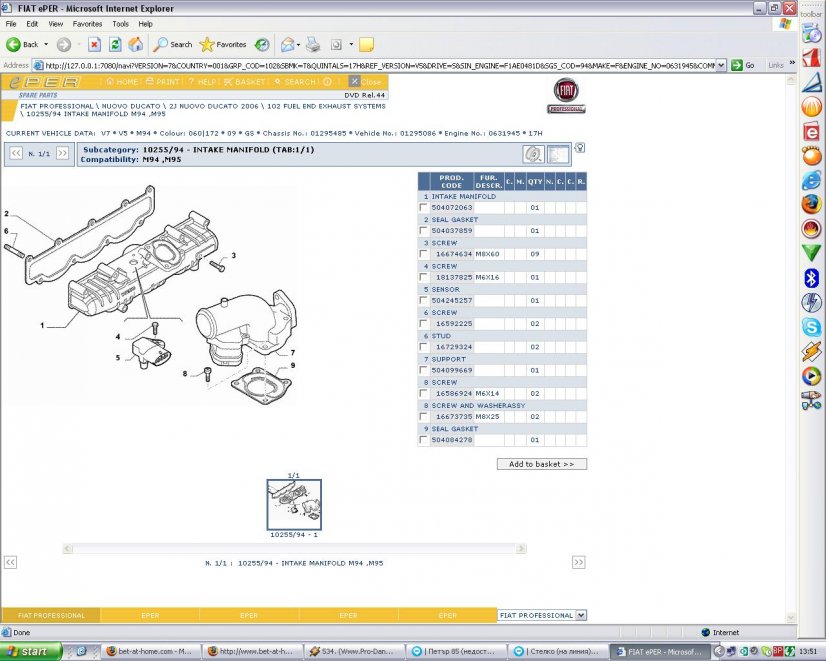Click the ePER Home icon button
The width and height of the screenshot is (826, 661).
point(122,82)
